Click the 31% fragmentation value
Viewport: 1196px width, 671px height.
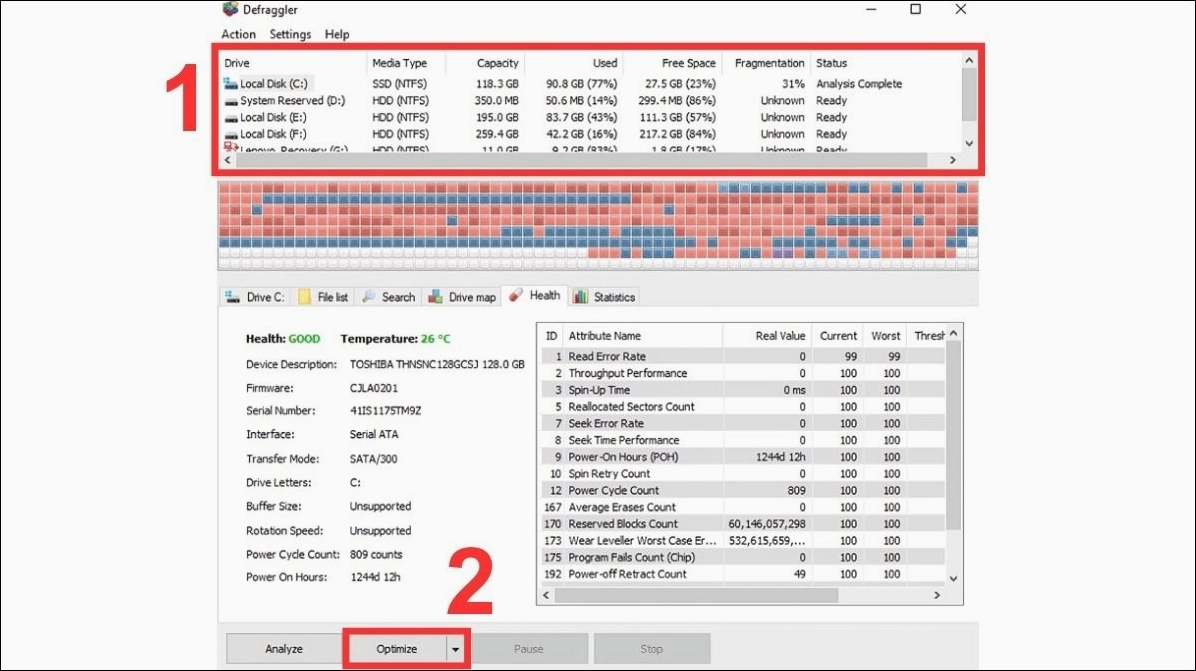pyautogui.click(x=793, y=84)
